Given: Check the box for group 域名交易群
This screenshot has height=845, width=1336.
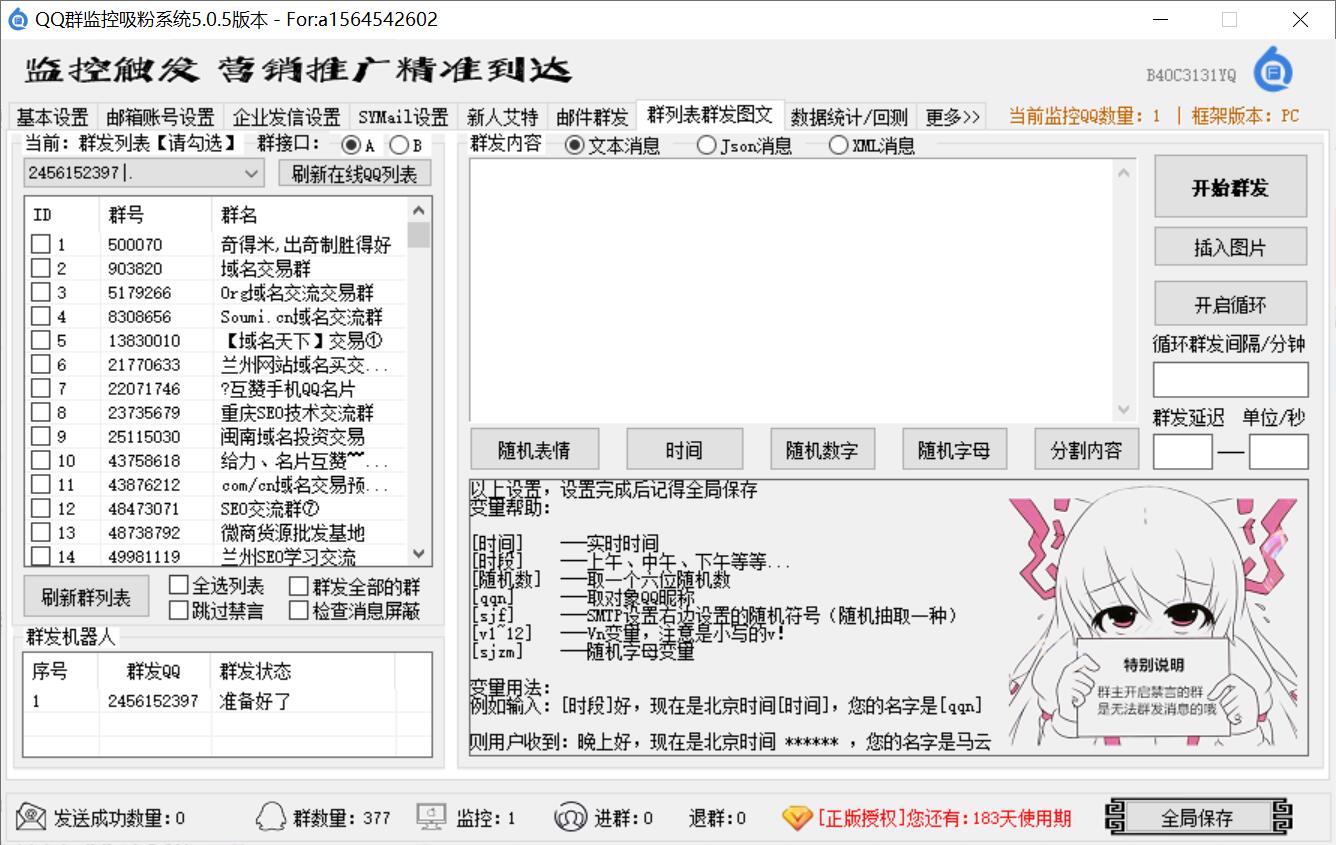Looking at the screenshot, I should point(40,268).
